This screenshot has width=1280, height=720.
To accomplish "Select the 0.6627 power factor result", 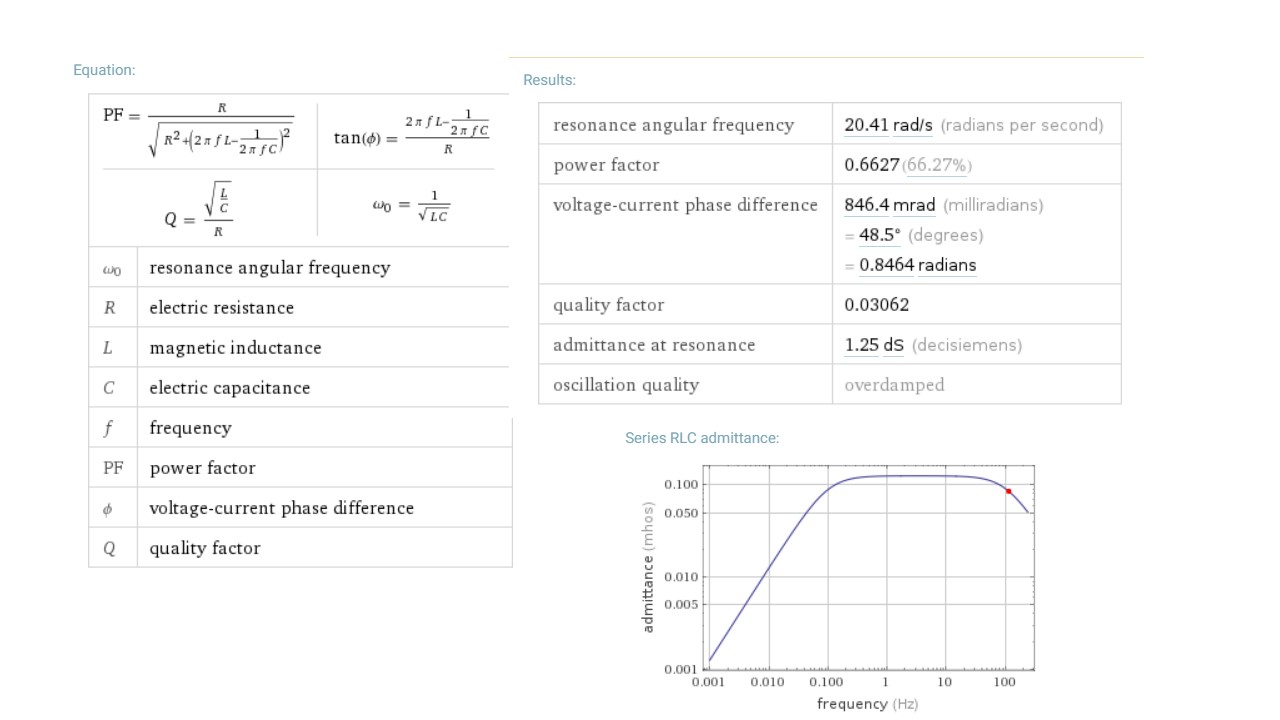I will 872,165.
